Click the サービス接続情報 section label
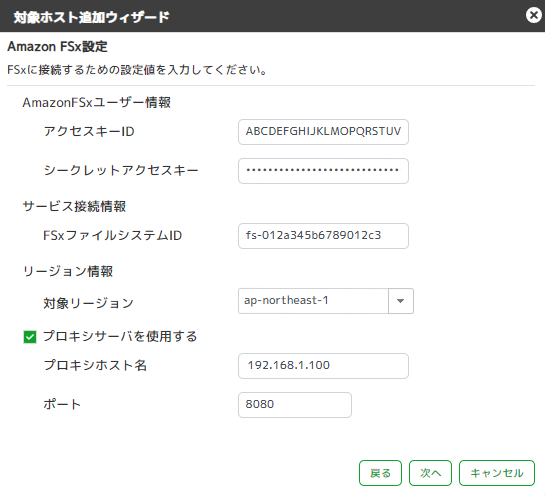Screen dimensions: 545x495 [x=74, y=206]
